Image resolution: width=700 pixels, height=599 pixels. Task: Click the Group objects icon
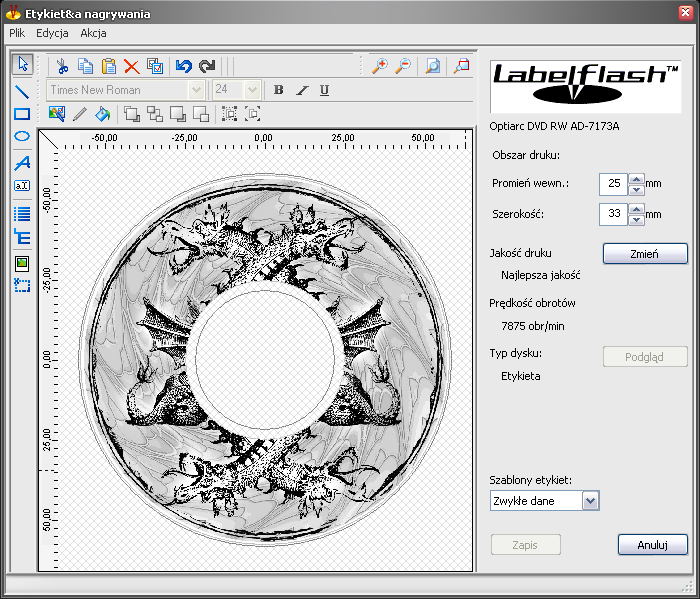click(x=229, y=114)
